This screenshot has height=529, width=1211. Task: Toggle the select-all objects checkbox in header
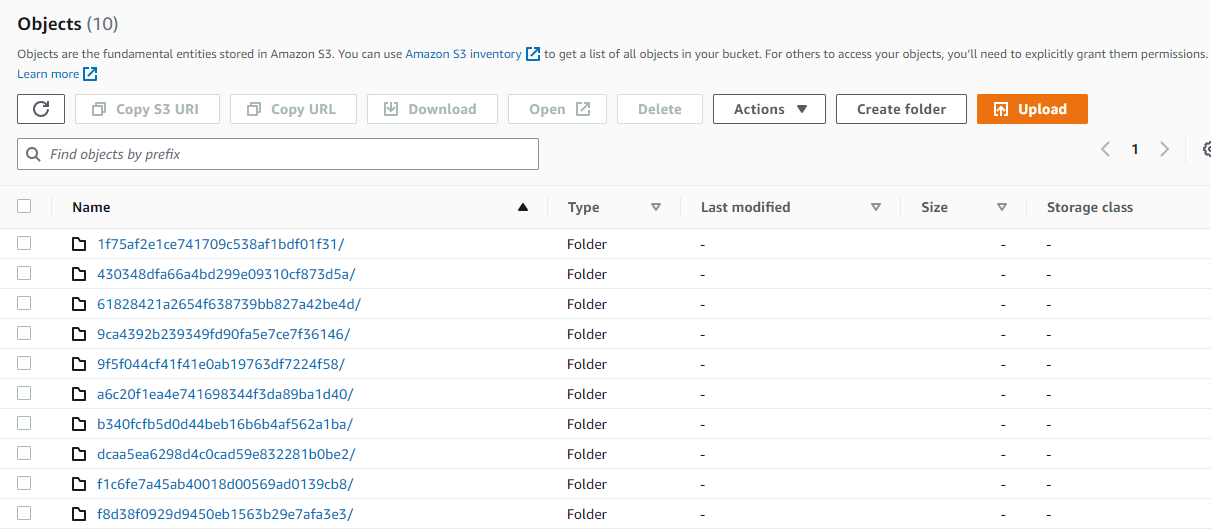24,206
